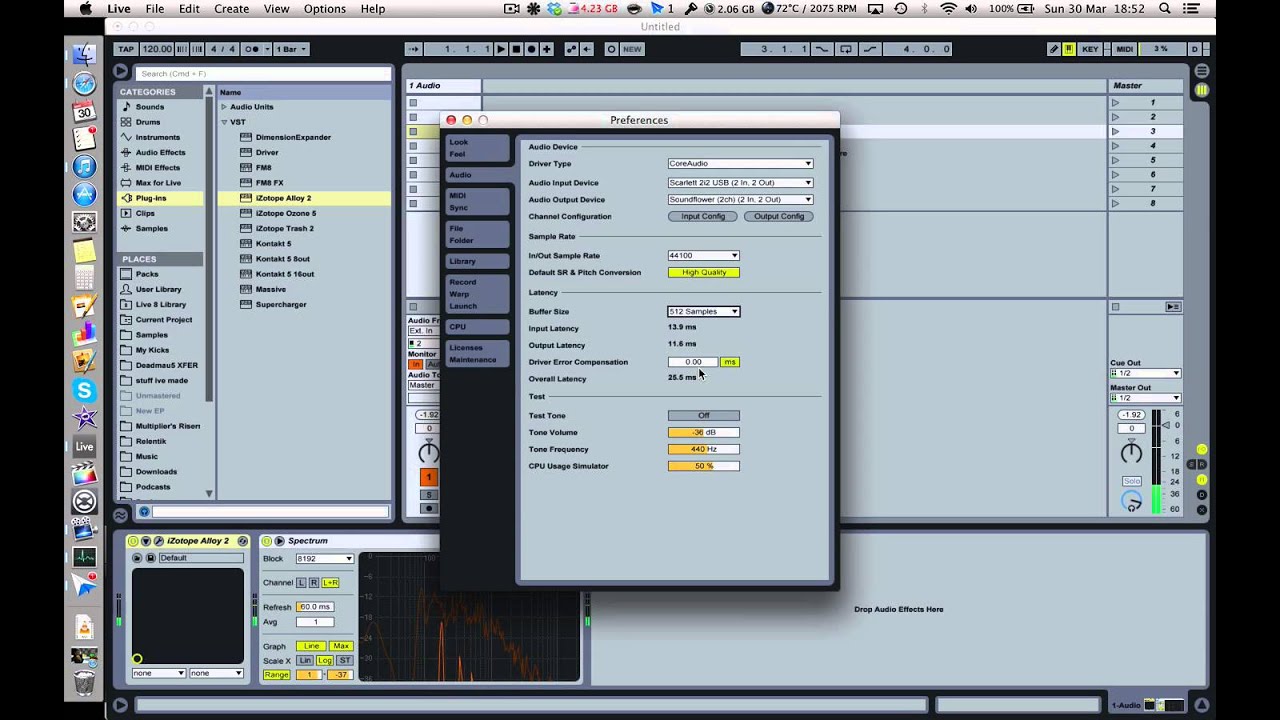This screenshot has width=1280, height=720.
Task: Open Audio Input Device dropdown
Action: pos(740,182)
